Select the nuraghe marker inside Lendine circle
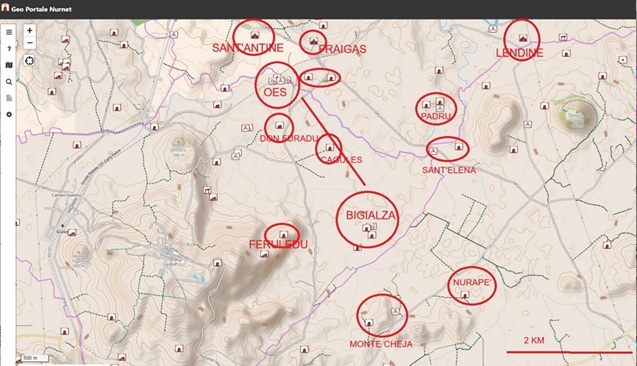The height and width of the screenshot is (366, 637). (x=523, y=38)
